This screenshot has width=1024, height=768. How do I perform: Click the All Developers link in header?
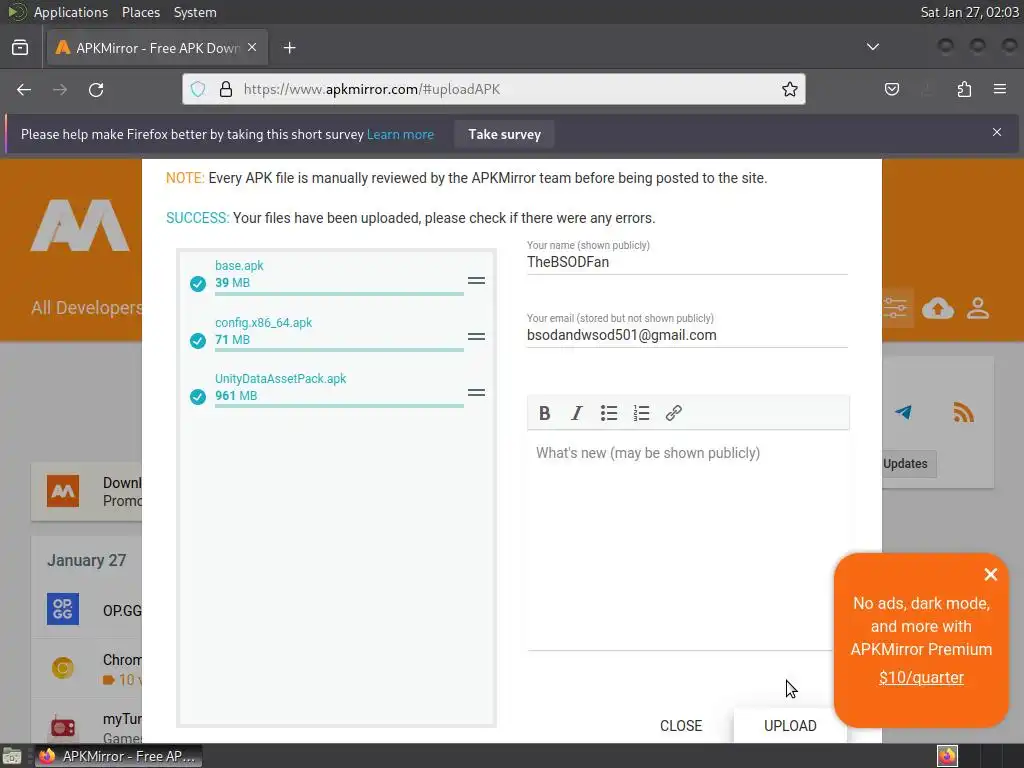pos(87,308)
